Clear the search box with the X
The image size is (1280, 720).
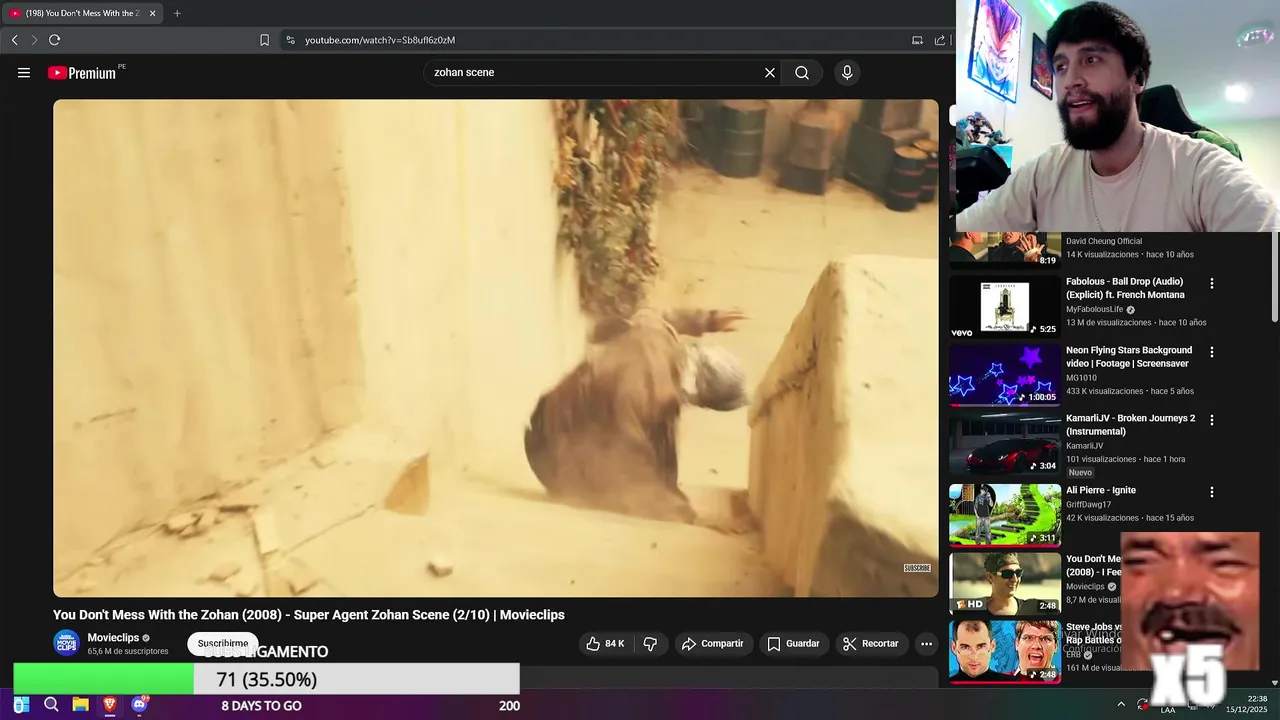[x=770, y=72]
